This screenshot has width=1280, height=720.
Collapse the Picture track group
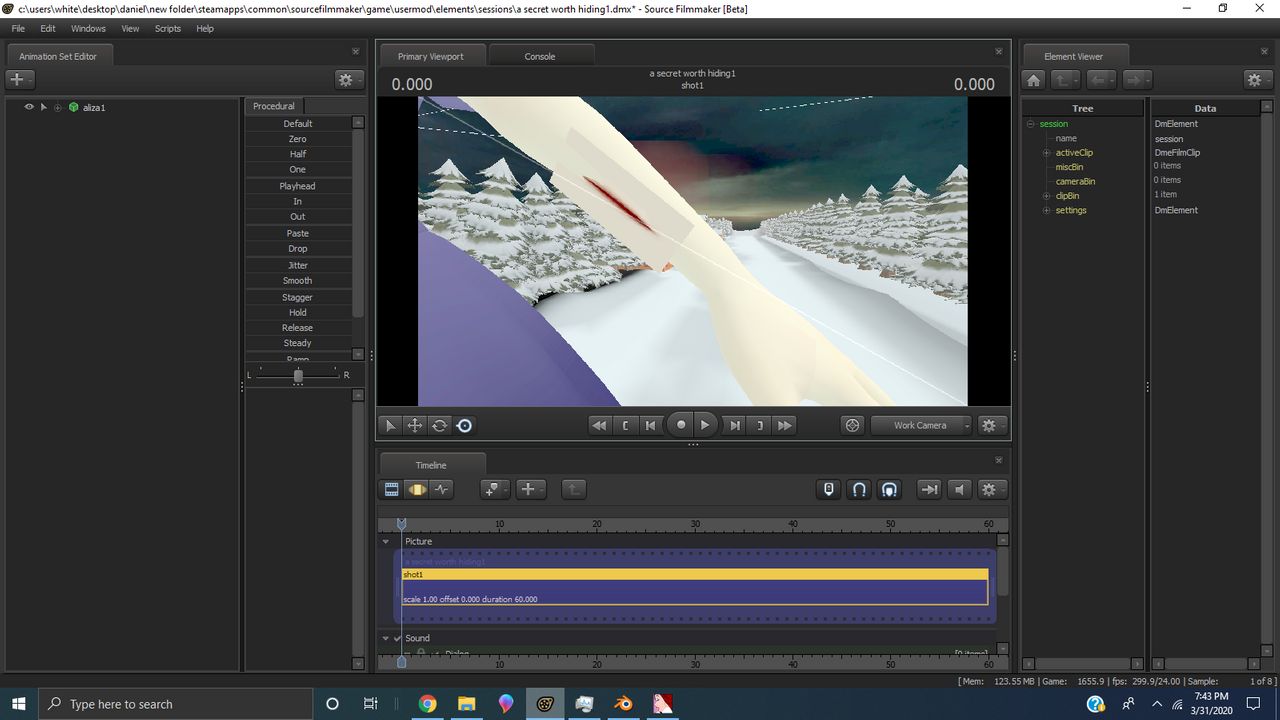(x=386, y=542)
